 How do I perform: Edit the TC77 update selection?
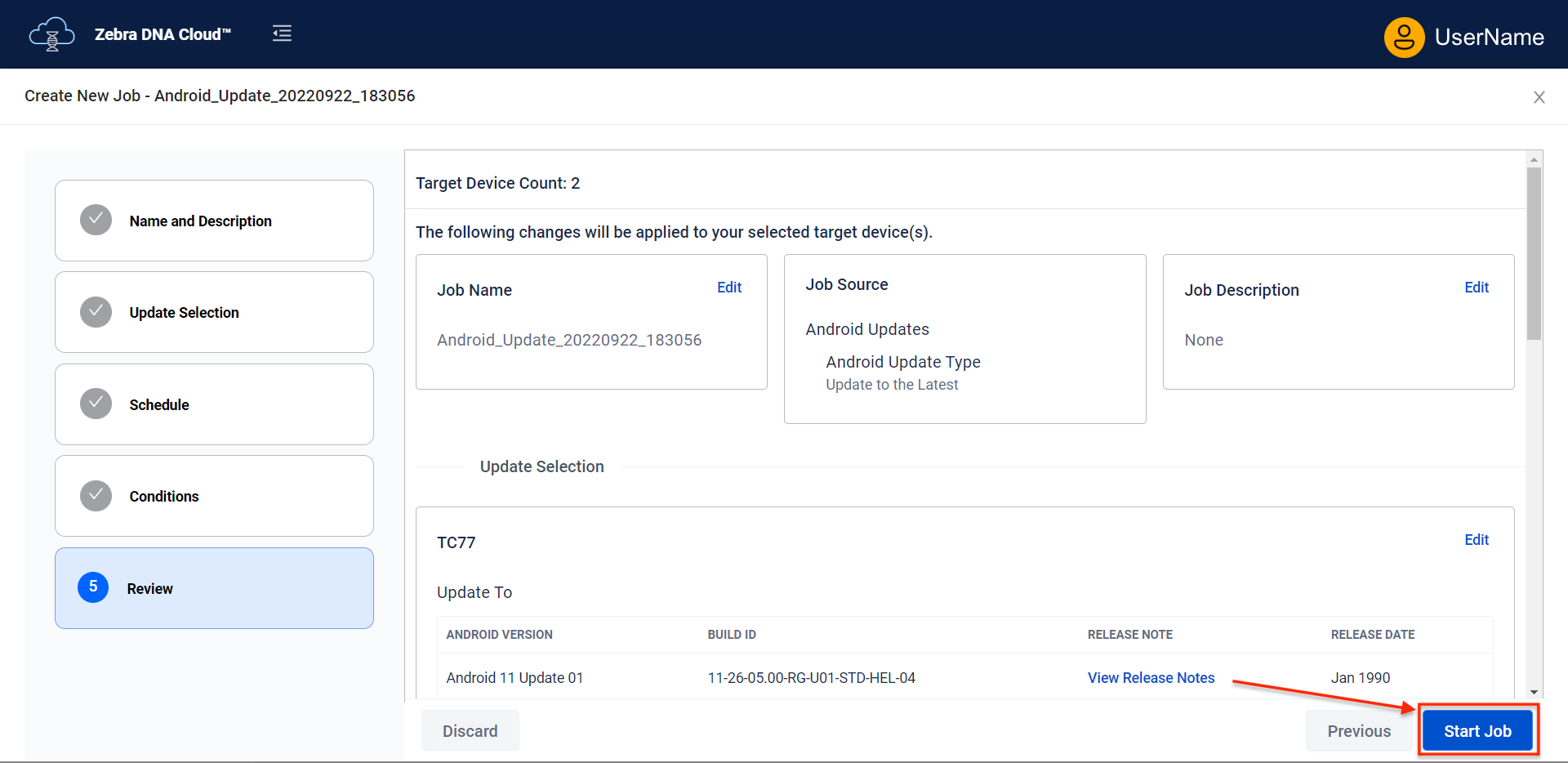(1477, 540)
